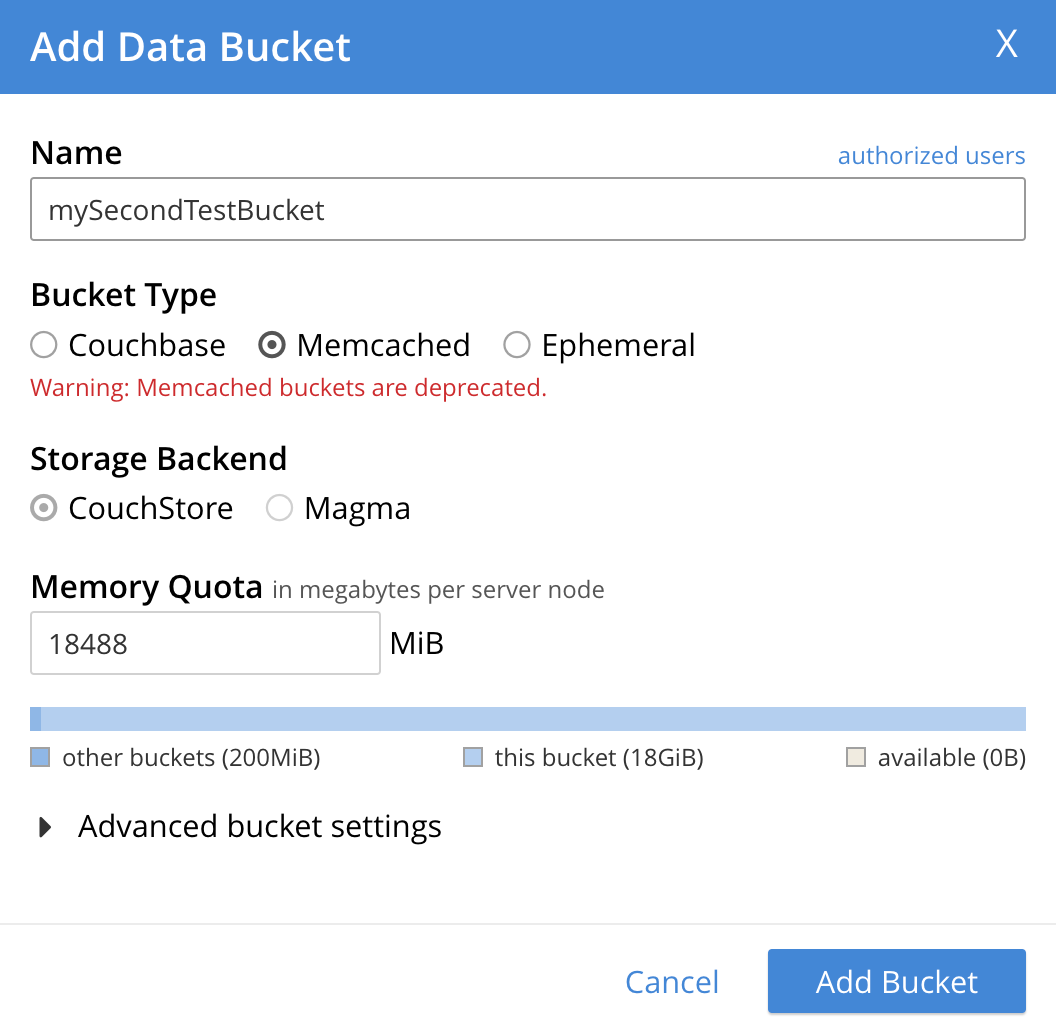Screen dimensions: 1056x1034
Task: Click the this bucket (18GiB) legend label
Action: click(597, 757)
